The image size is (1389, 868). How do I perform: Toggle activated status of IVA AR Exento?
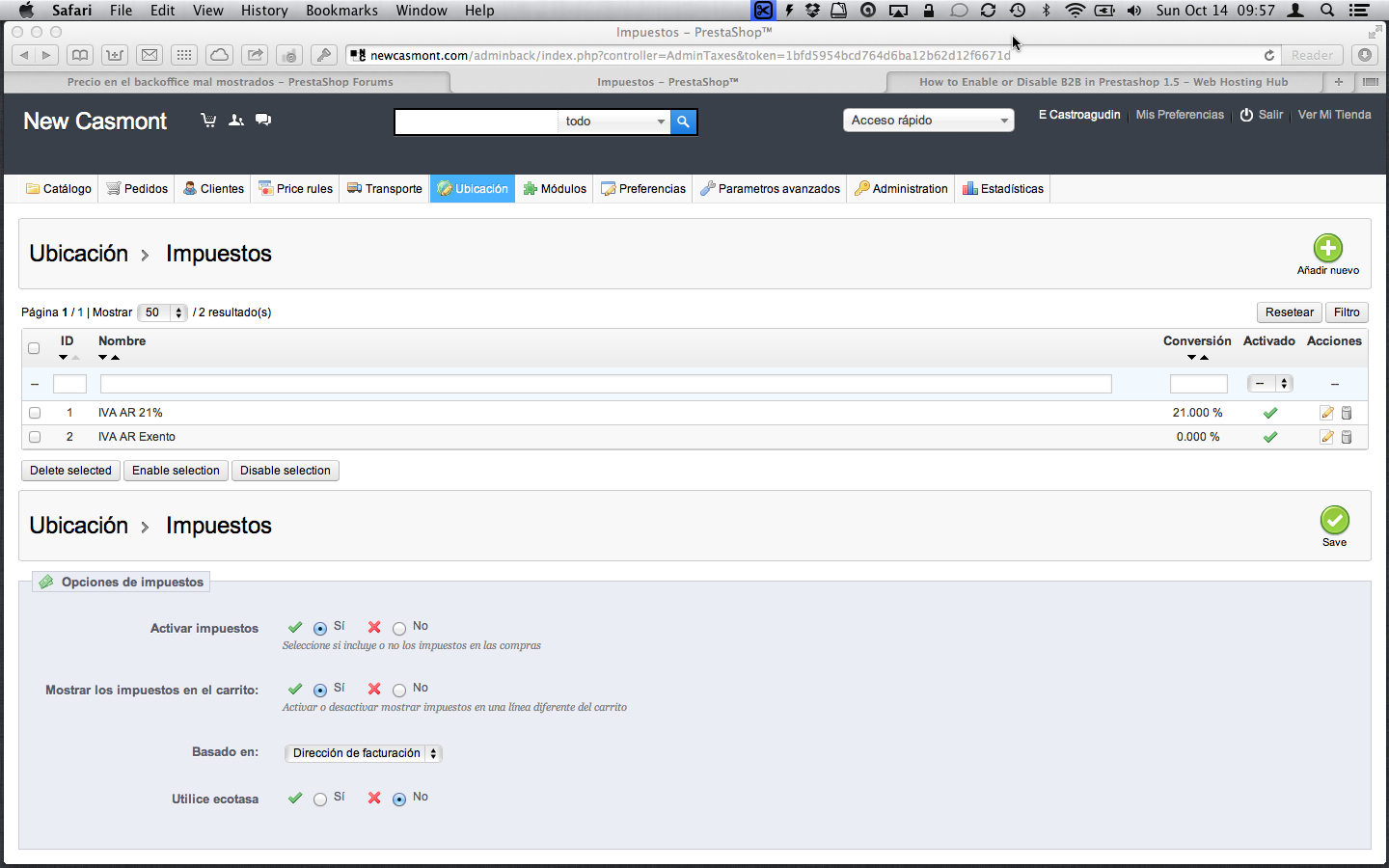click(x=1270, y=437)
